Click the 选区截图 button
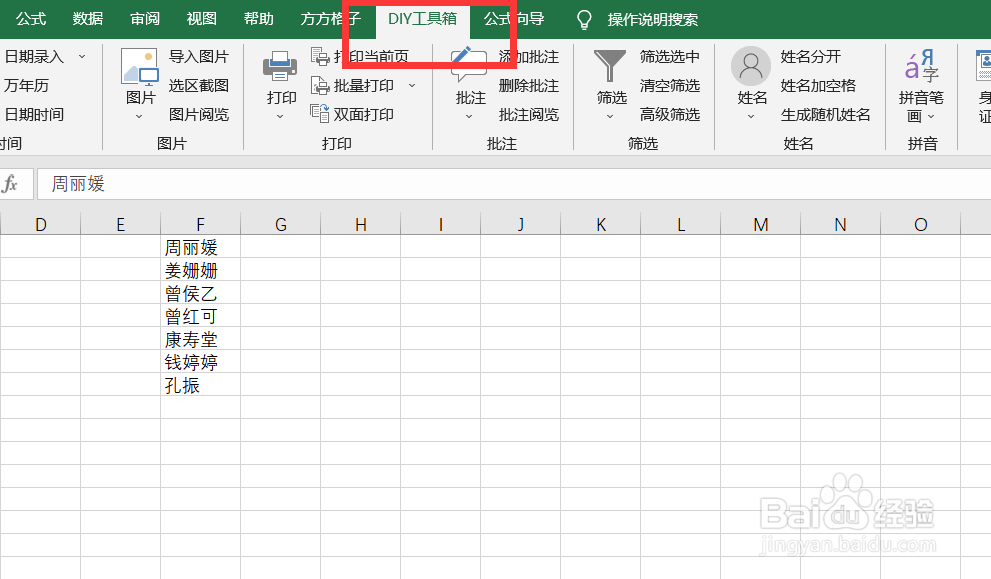The image size is (991, 579). pos(198,85)
